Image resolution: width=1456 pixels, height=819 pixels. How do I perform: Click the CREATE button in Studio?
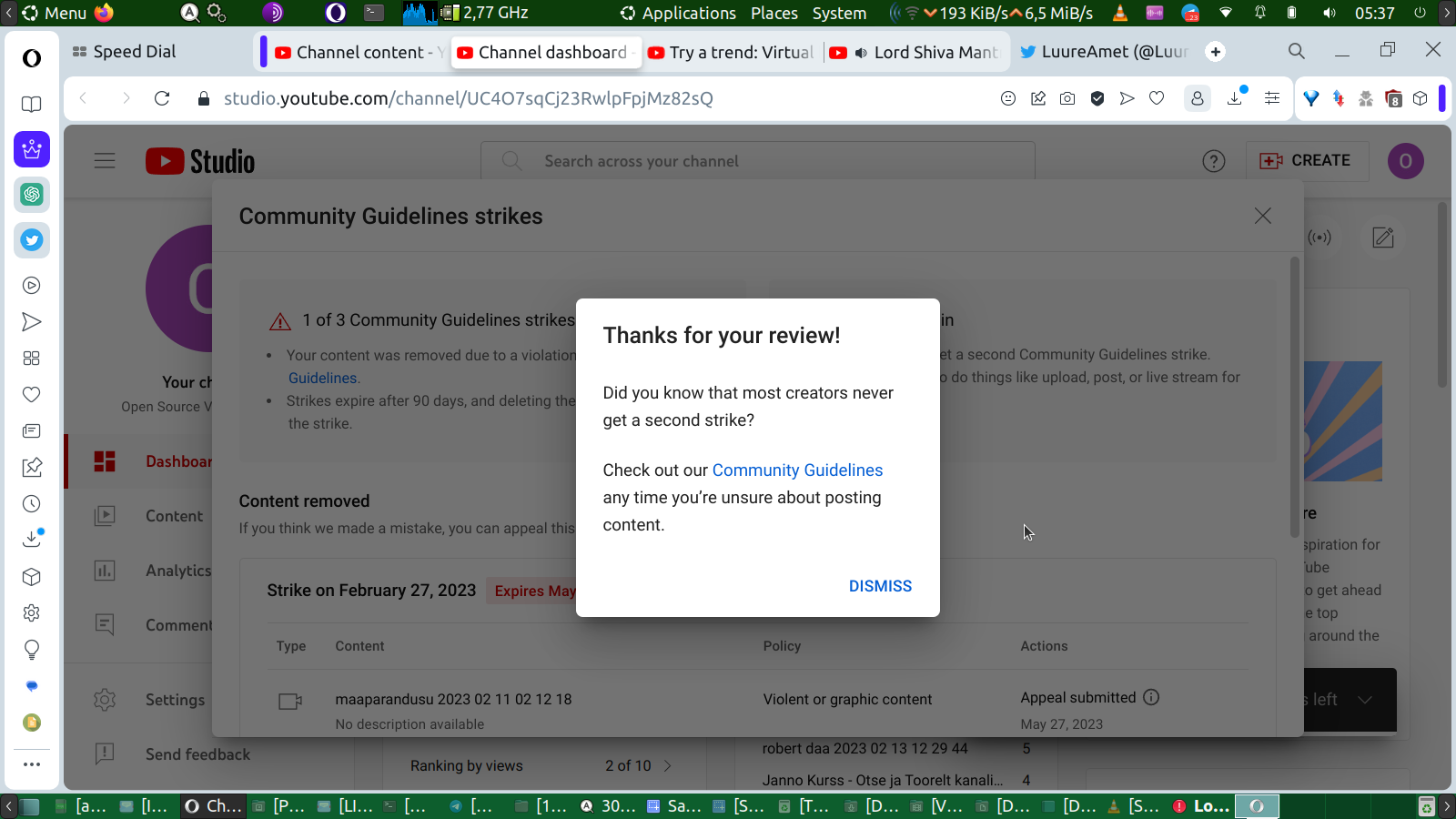[1306, 161]
